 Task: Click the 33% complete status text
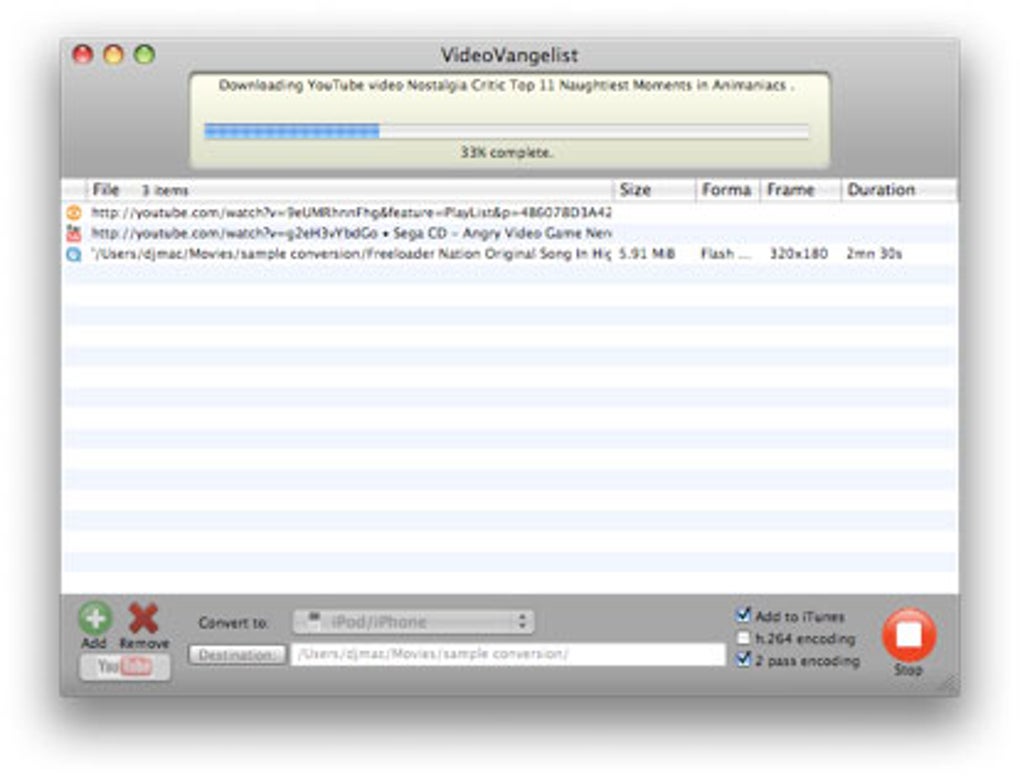click(x=507, y=153)
